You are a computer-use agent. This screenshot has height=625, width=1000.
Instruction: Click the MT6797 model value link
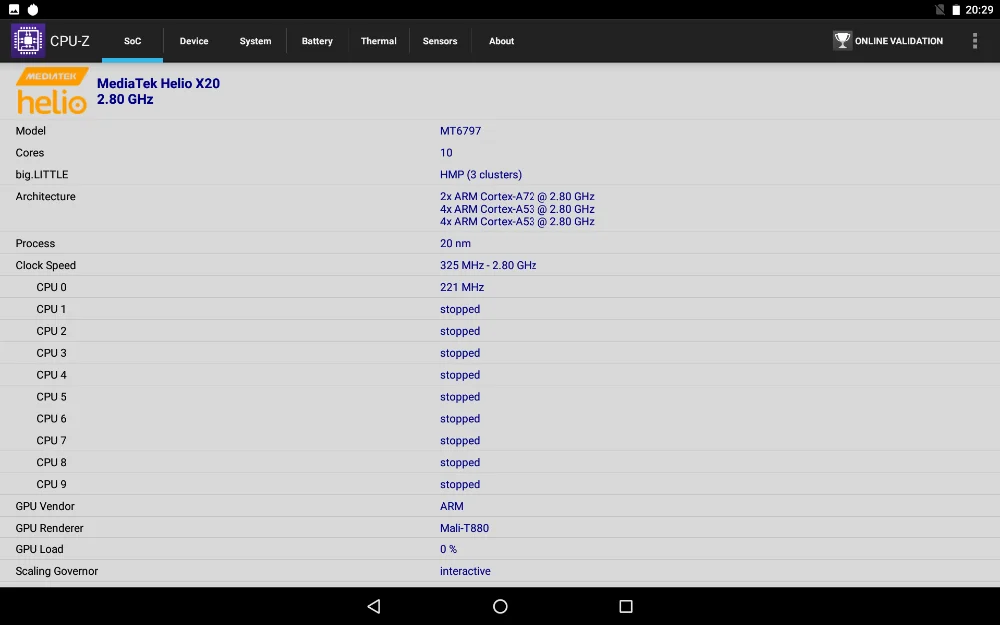[459, 131]
